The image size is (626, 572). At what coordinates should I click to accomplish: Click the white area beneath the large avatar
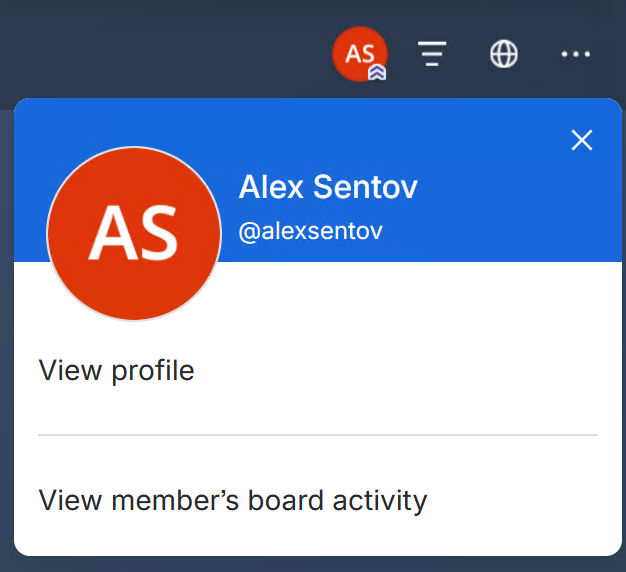(x=134, y=335)
